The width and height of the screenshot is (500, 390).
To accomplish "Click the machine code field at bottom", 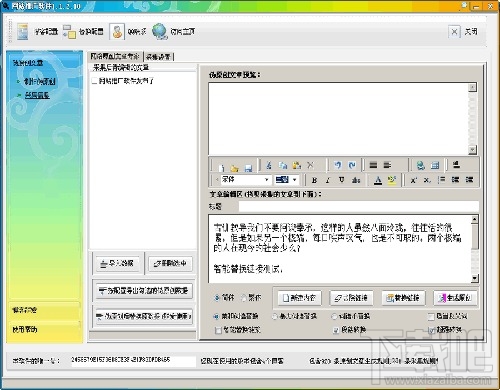I will 133,361.
